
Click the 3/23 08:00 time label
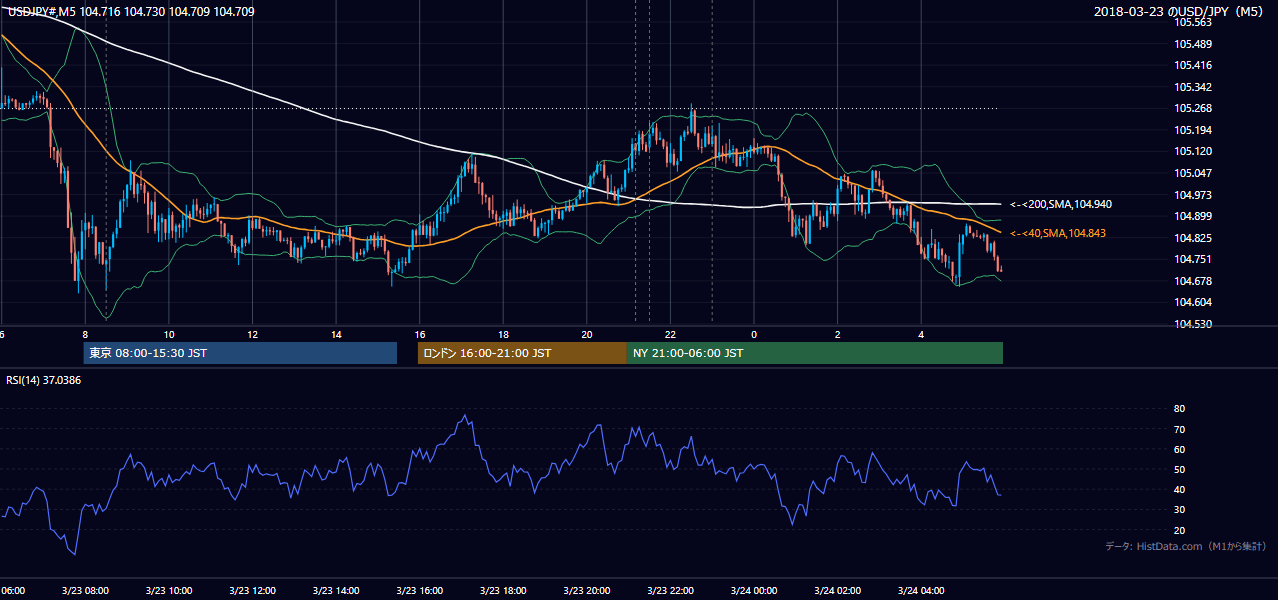[84, 591]
